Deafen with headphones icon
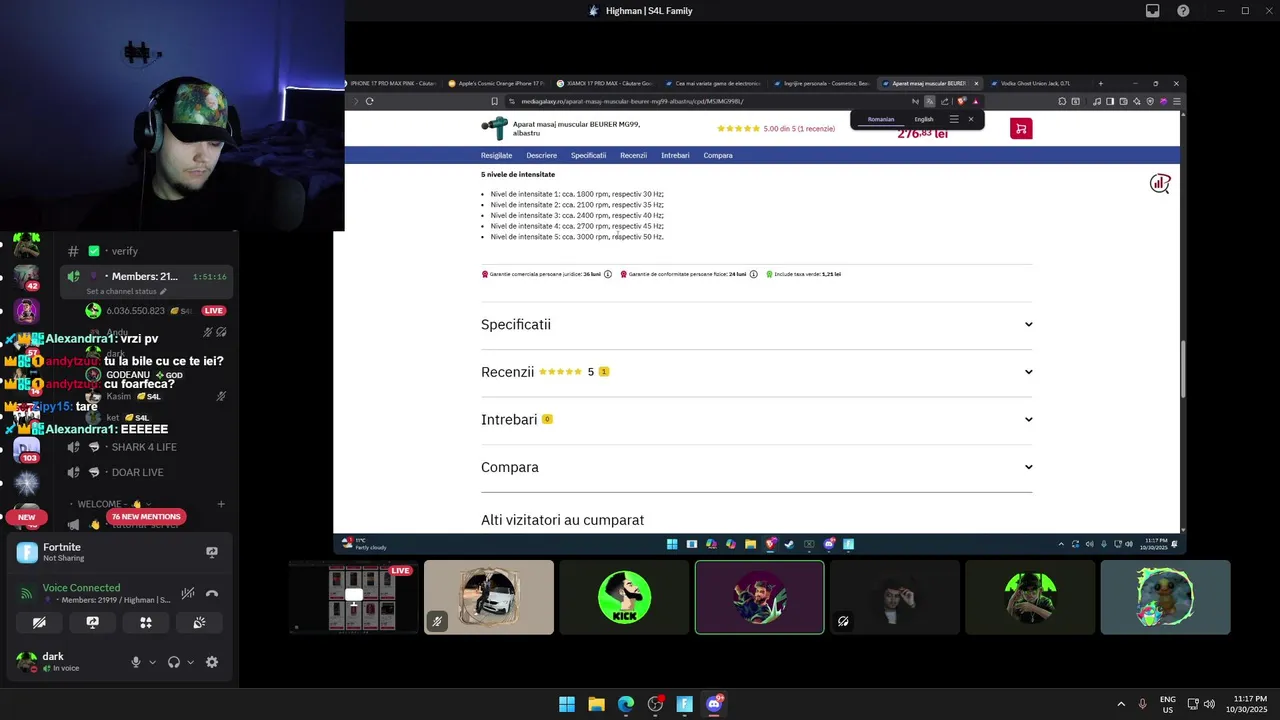This screenshot has width=1280, height=720. tap(174, 662)
